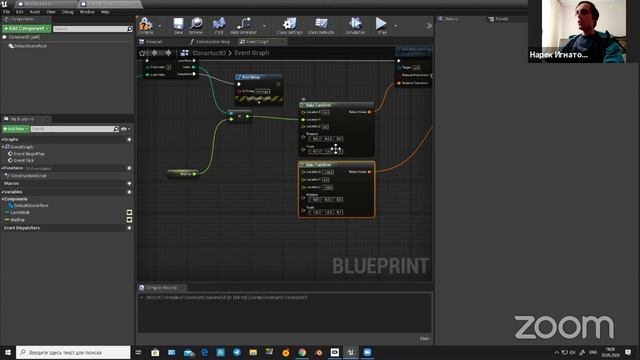Add new event dispatcher with plus
This screenshot has width=640, height=360.
click(129, 228)
